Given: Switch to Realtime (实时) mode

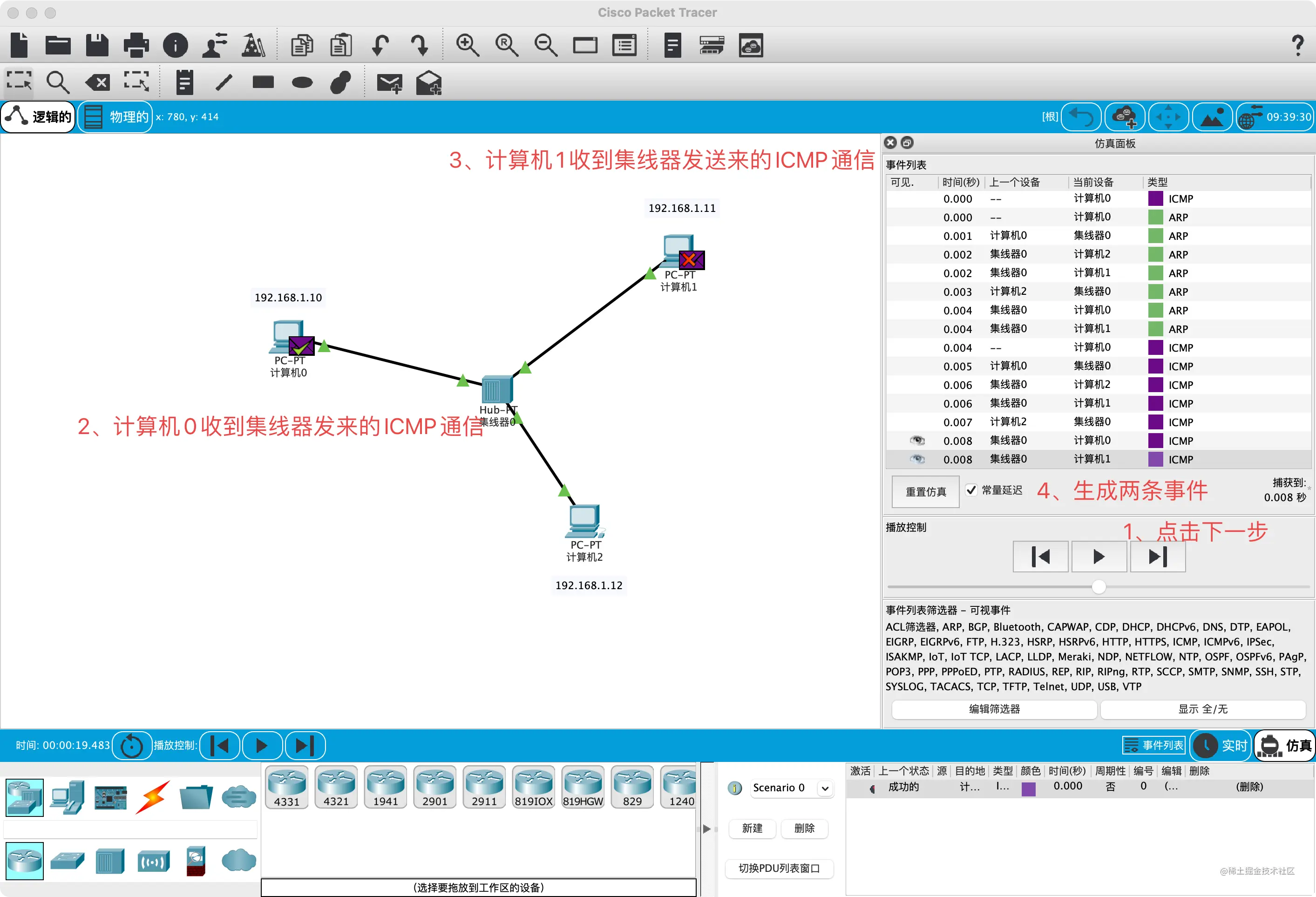Looking at the screenshot, I should pyautogui.click(x=1221, y=745).
